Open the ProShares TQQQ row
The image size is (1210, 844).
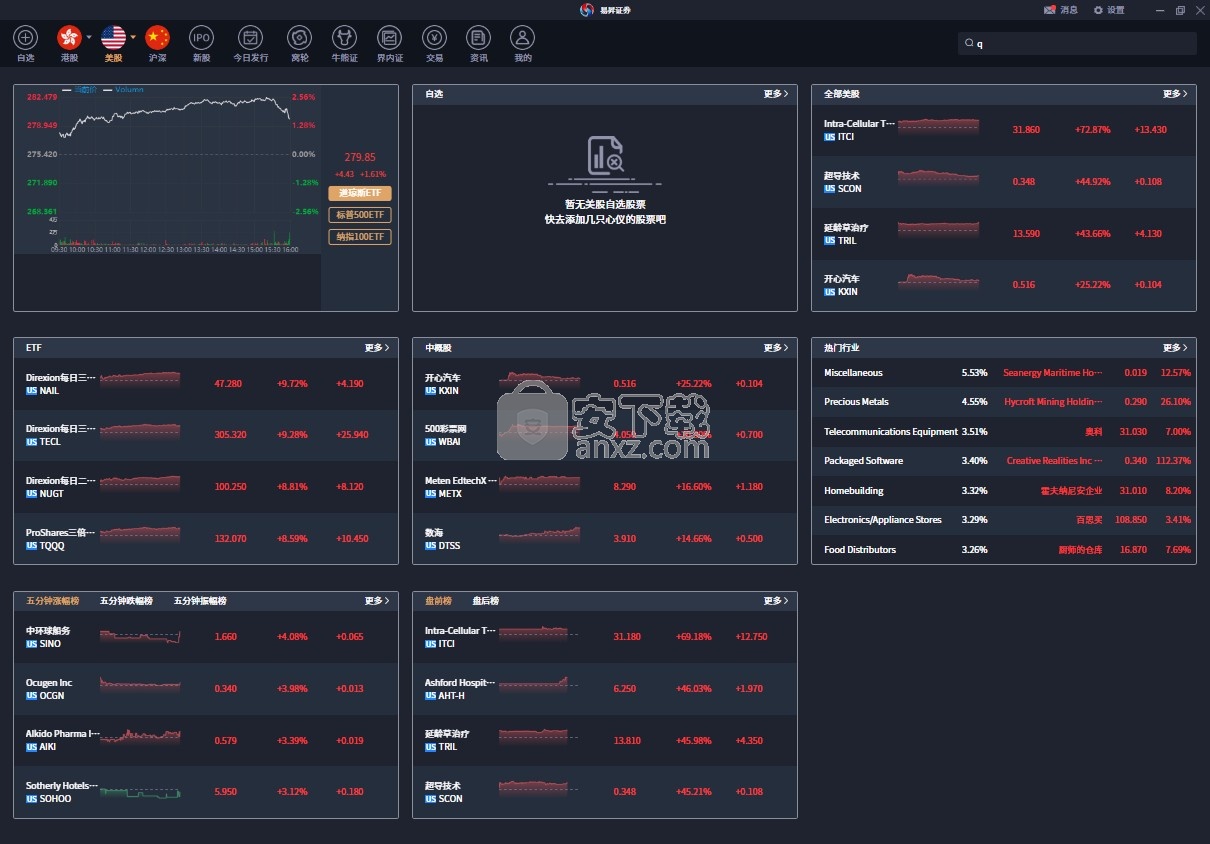point(205,539)
